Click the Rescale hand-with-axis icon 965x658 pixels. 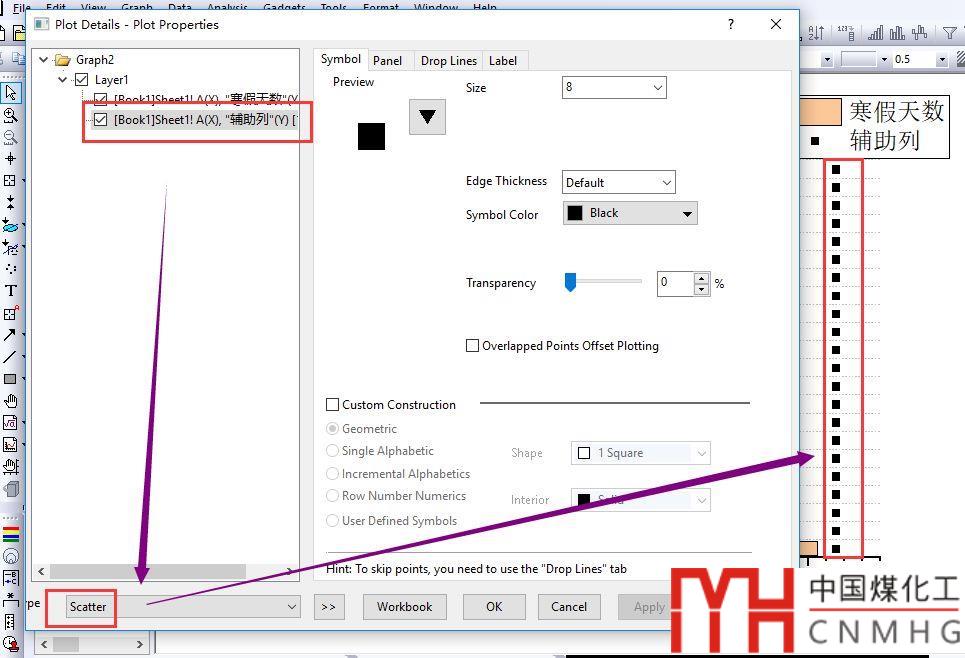(10, 467)
